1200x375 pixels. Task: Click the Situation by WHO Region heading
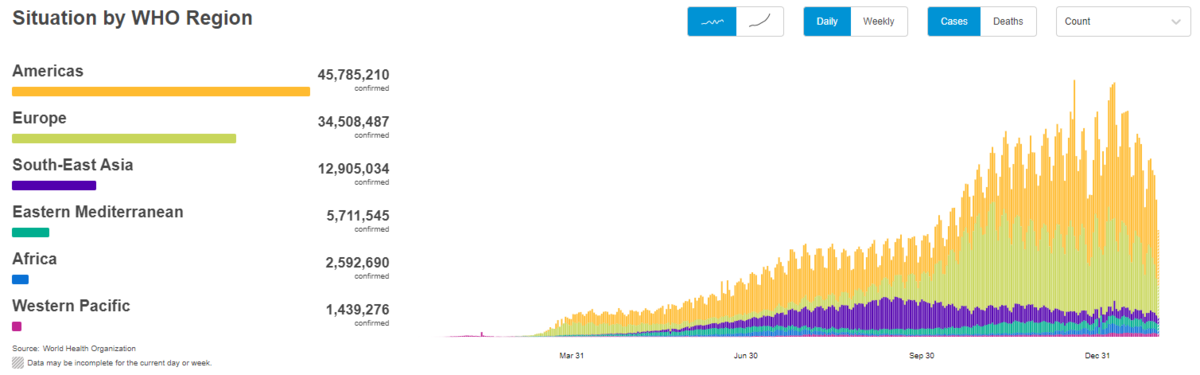(132, 19)
